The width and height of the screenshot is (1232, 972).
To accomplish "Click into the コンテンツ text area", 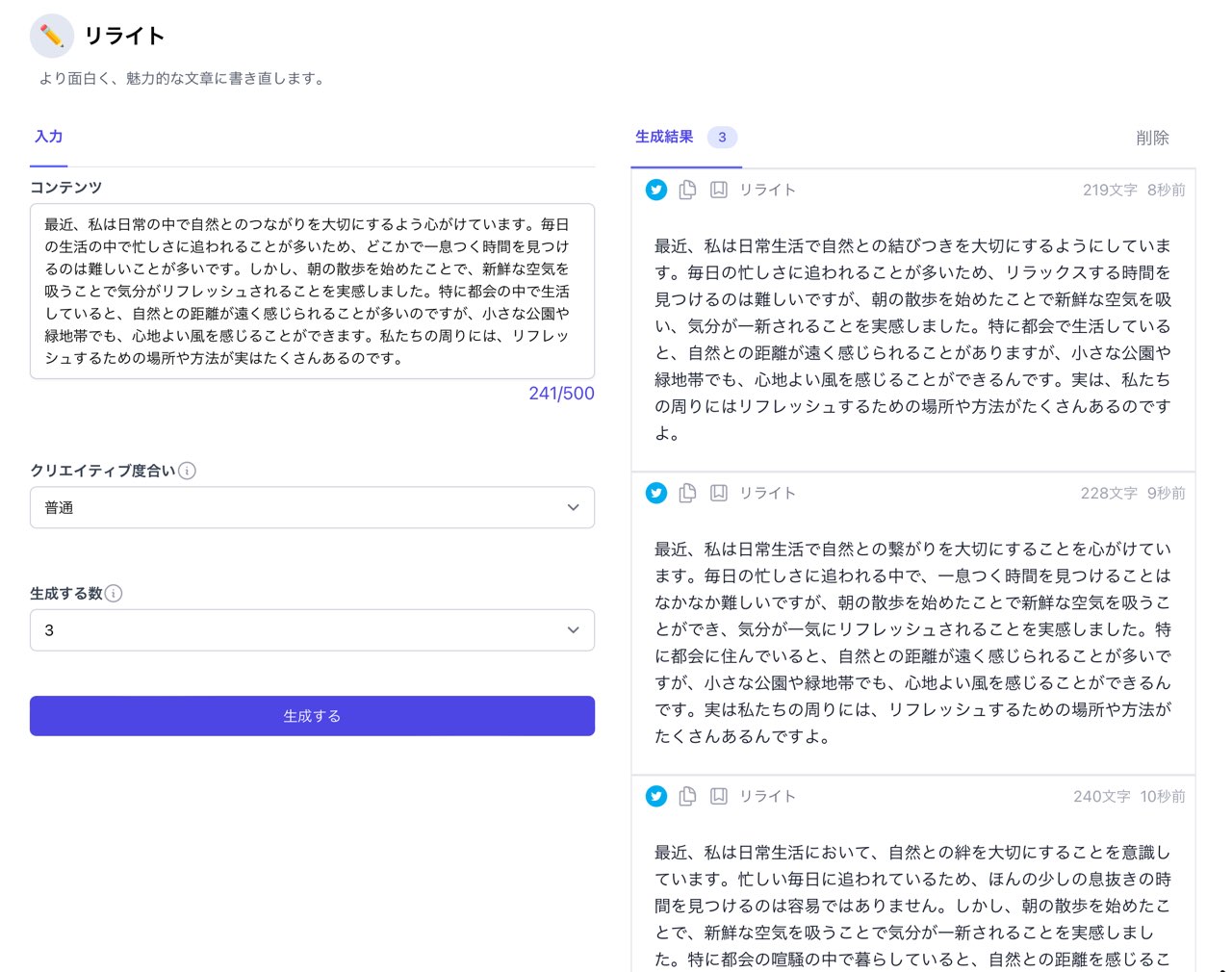I will (312, 291).
